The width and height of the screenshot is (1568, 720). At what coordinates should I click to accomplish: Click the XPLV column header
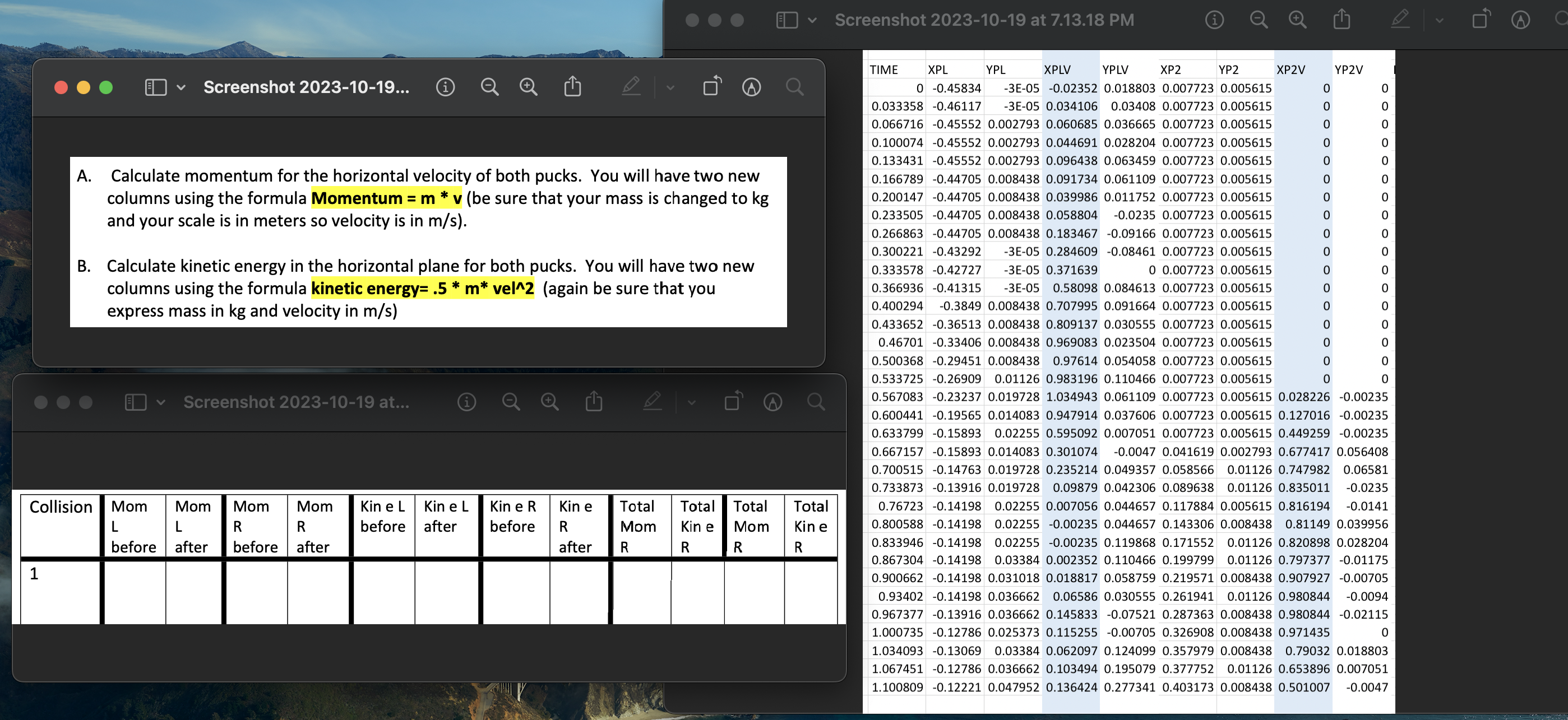pos(1057,70)
